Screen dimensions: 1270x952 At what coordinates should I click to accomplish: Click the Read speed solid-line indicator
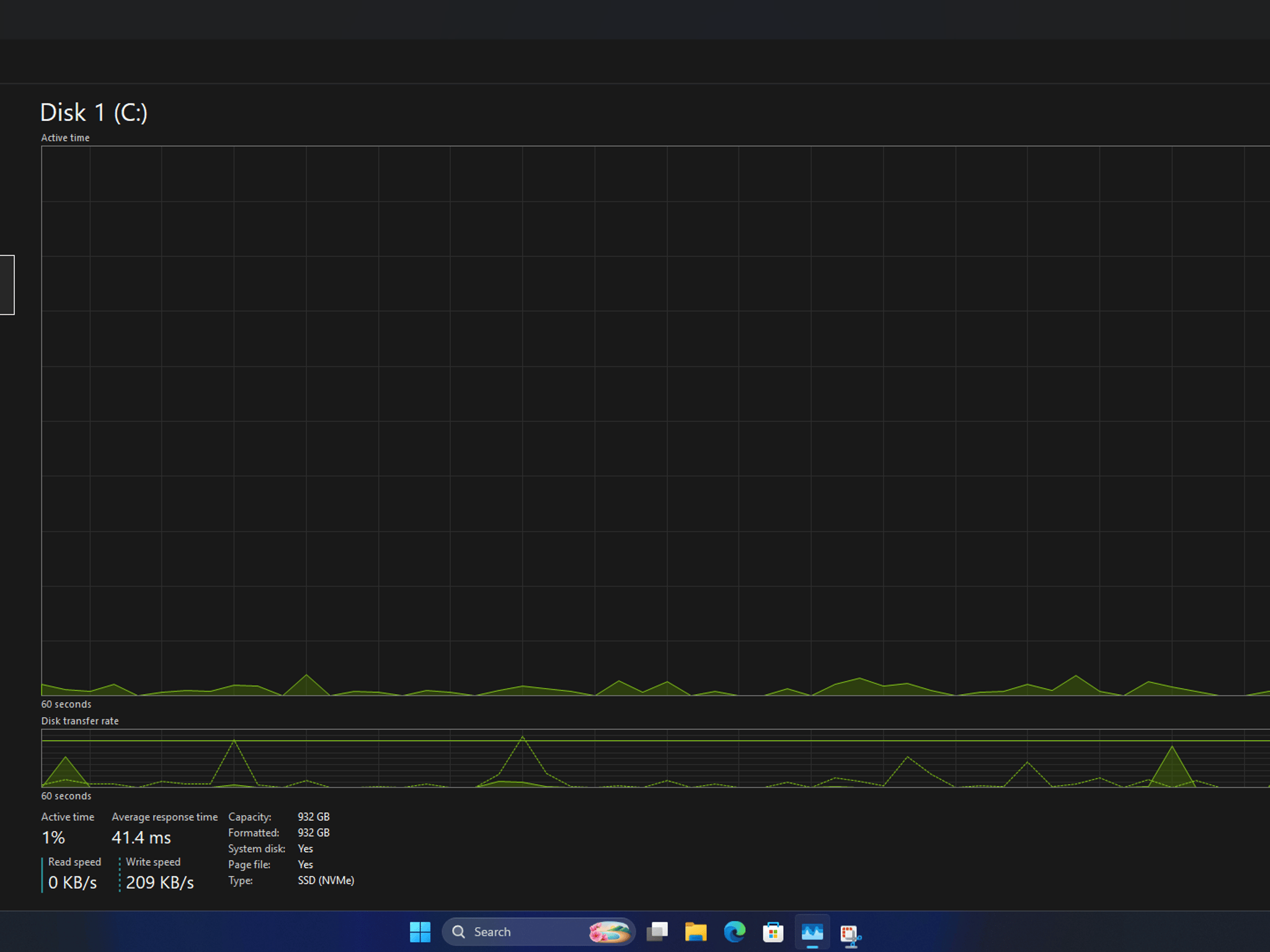(42, 875)
